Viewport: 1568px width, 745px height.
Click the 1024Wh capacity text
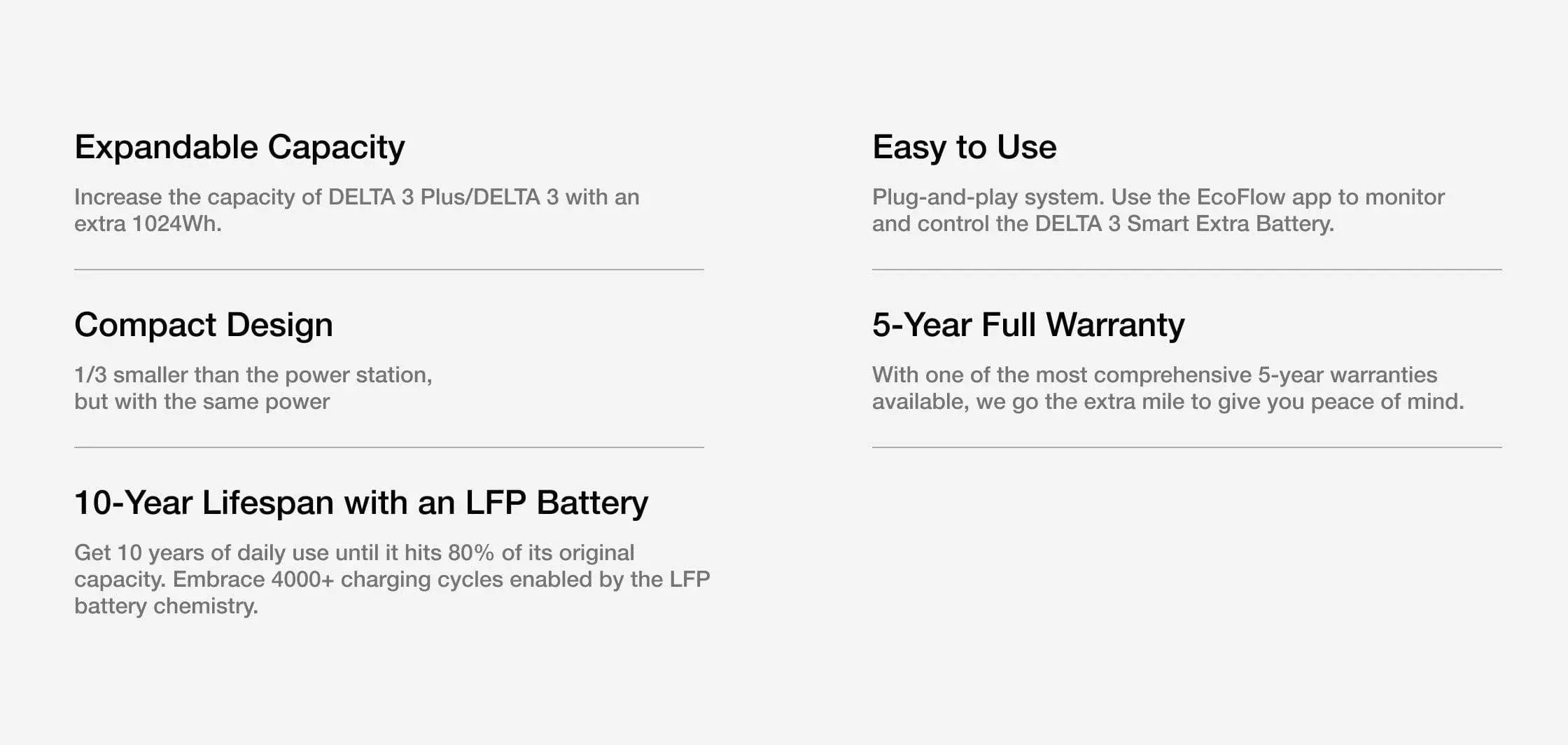(x=176, y=224)
